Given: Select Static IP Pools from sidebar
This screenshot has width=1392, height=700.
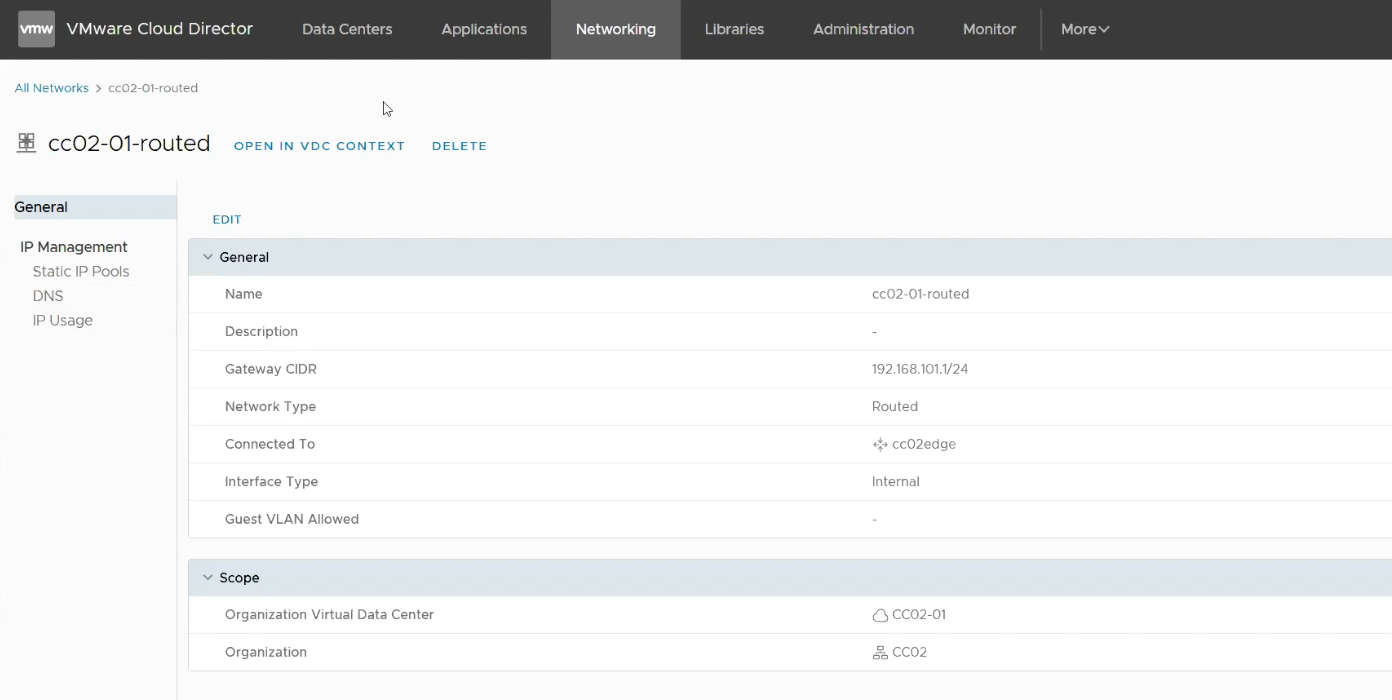Looking at the screenshot, I should pyautogui.click(x=79, y=271).
